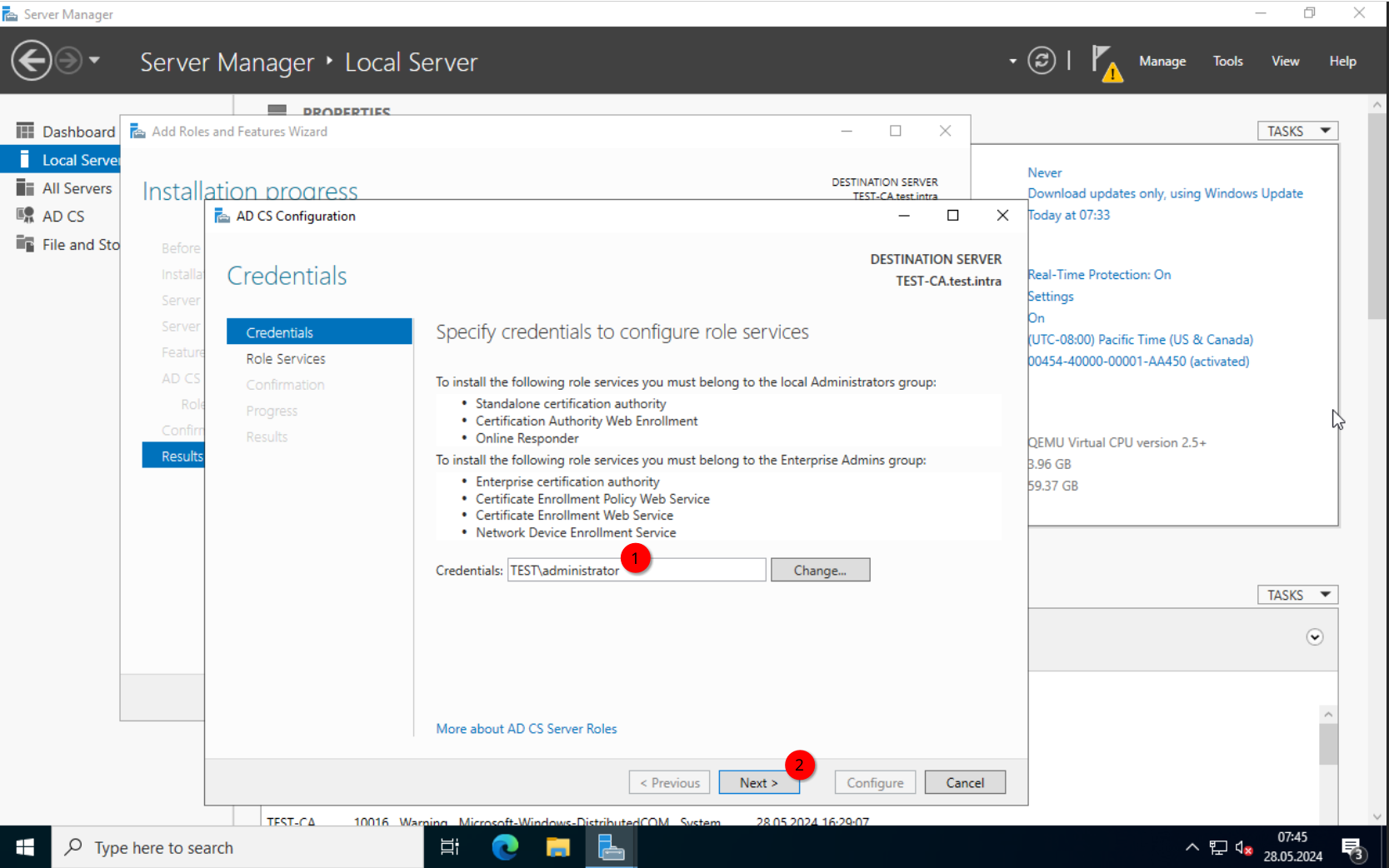Select the Credentials step in AD CS Configuration
Screen dimensions: 1389x868
[319, 332]
